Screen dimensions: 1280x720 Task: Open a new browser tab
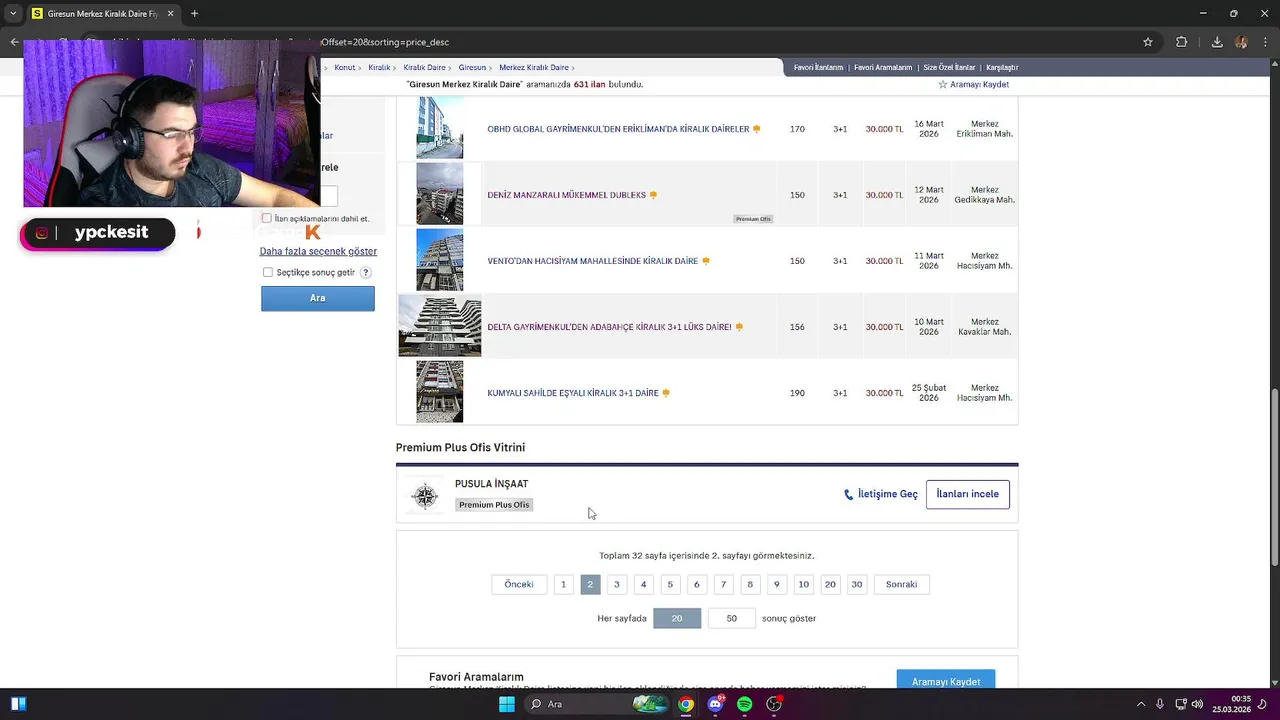click(x=194, y=14)
